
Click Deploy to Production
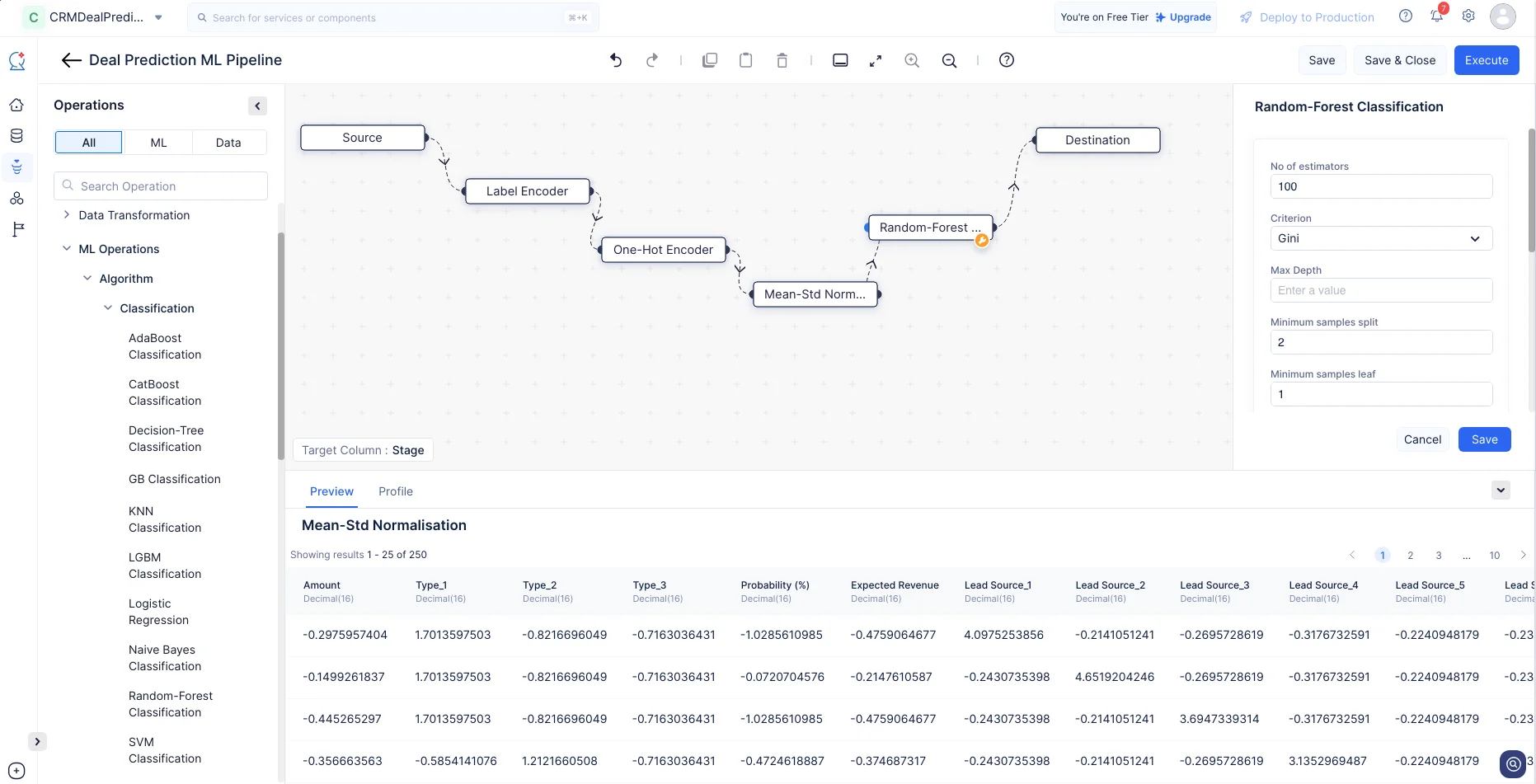pos(1307,17)
